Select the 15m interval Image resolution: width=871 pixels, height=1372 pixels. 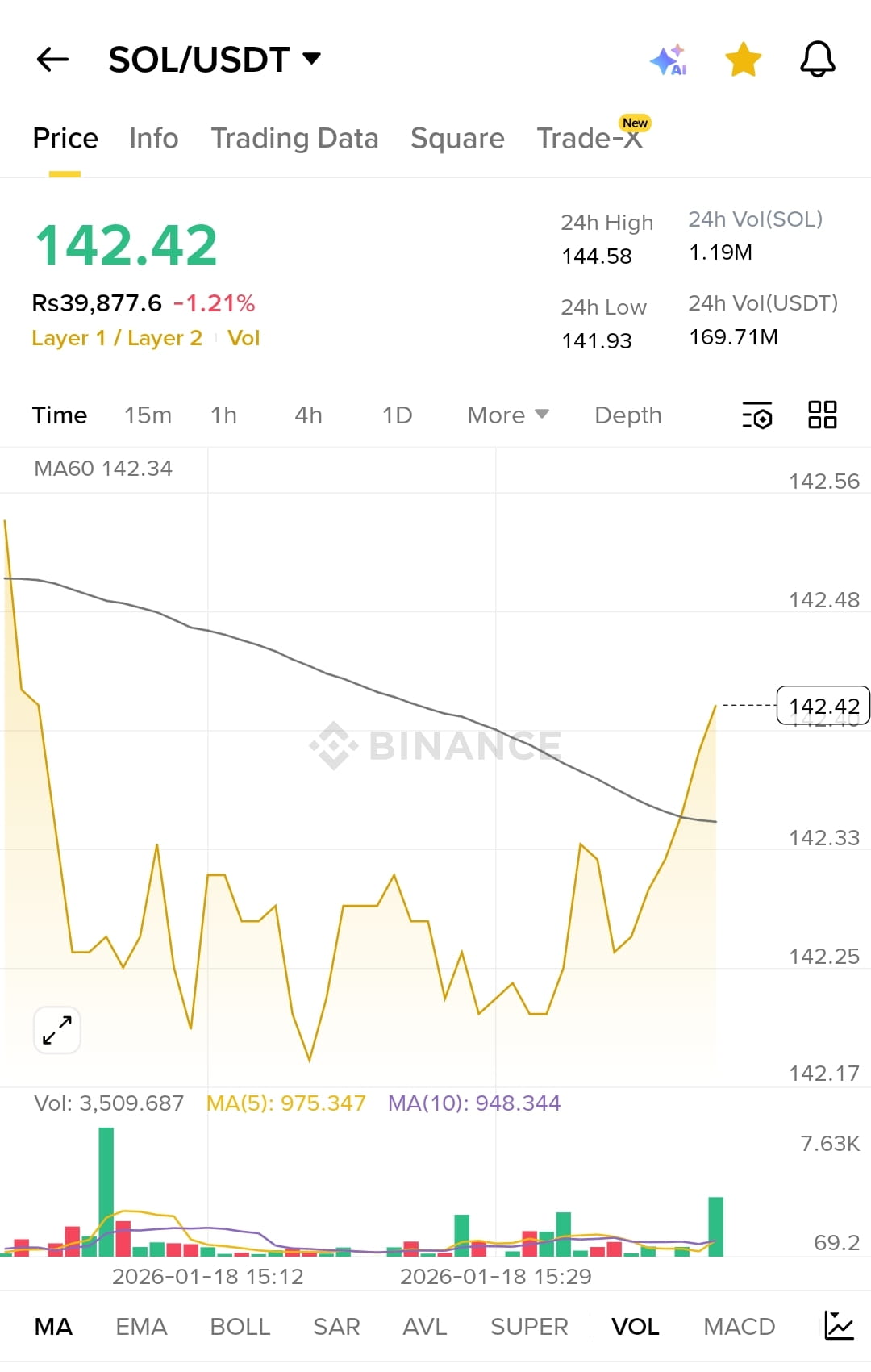coord(148,415)
